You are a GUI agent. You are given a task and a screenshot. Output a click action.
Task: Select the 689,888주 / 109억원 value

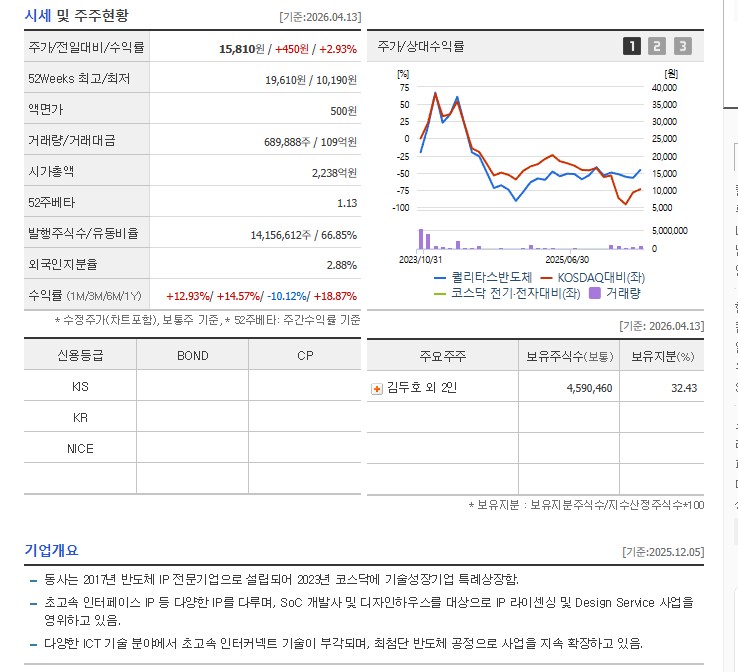tap(310, 142)
